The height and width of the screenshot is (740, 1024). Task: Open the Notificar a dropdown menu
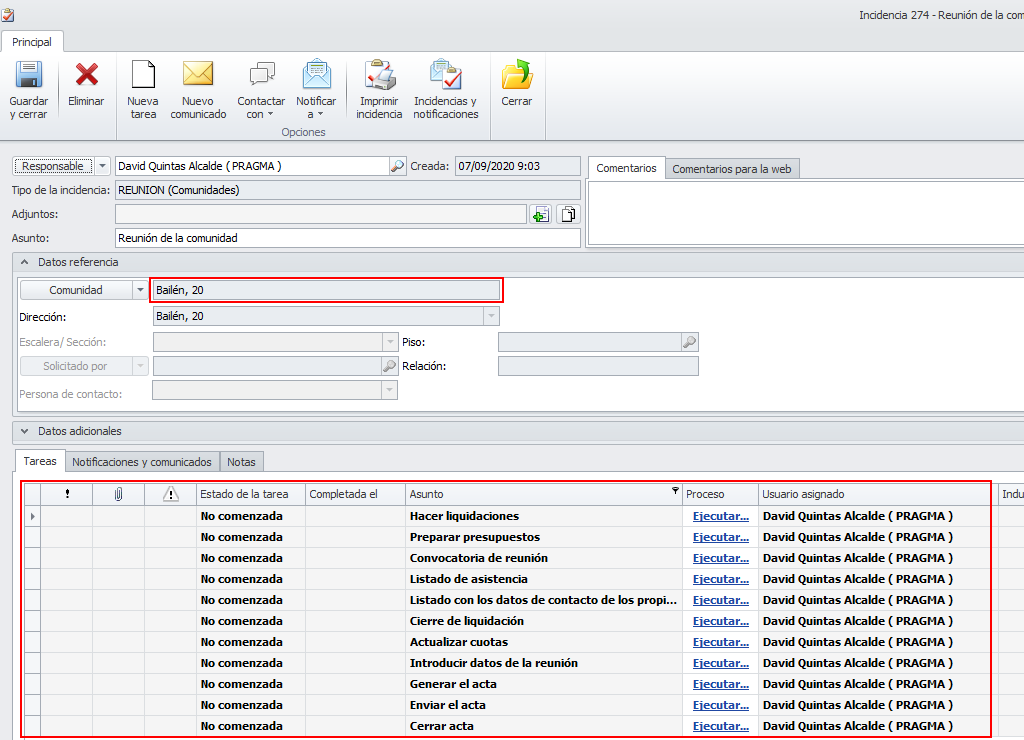click(x=316, y=107)
